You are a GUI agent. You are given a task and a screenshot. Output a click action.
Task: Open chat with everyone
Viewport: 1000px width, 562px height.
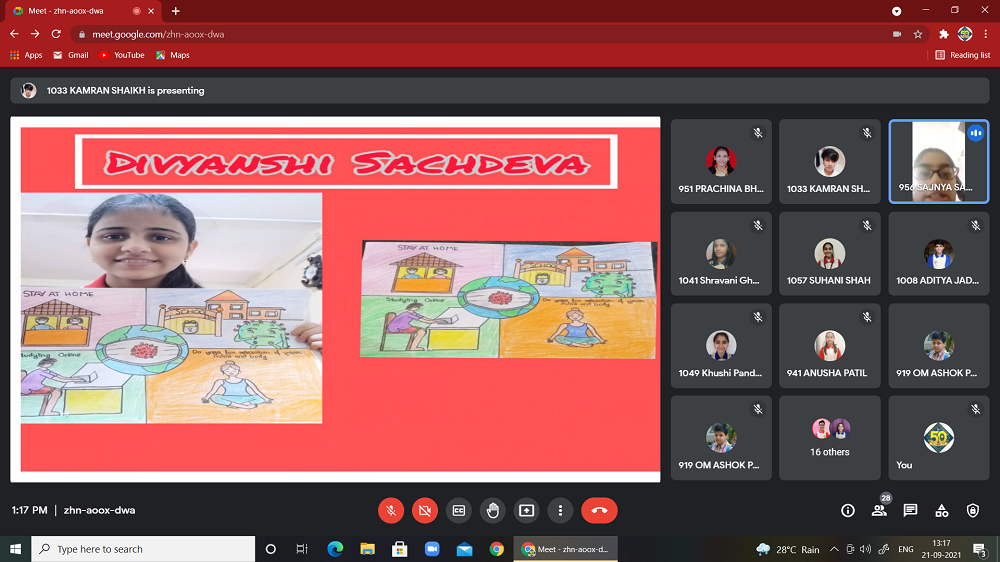[x=910, y=510]
